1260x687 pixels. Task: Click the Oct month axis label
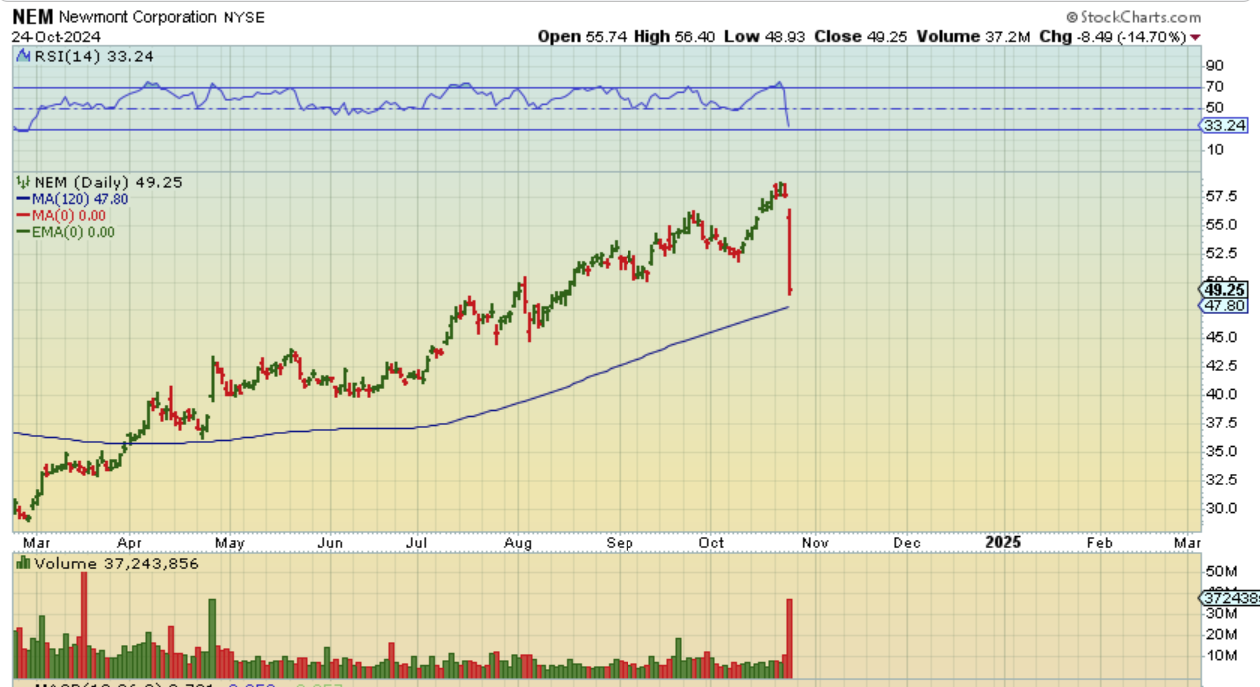711,542
